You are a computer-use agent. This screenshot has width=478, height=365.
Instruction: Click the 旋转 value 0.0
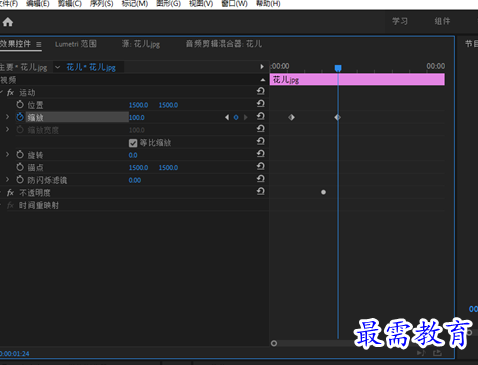click(133, 155)
